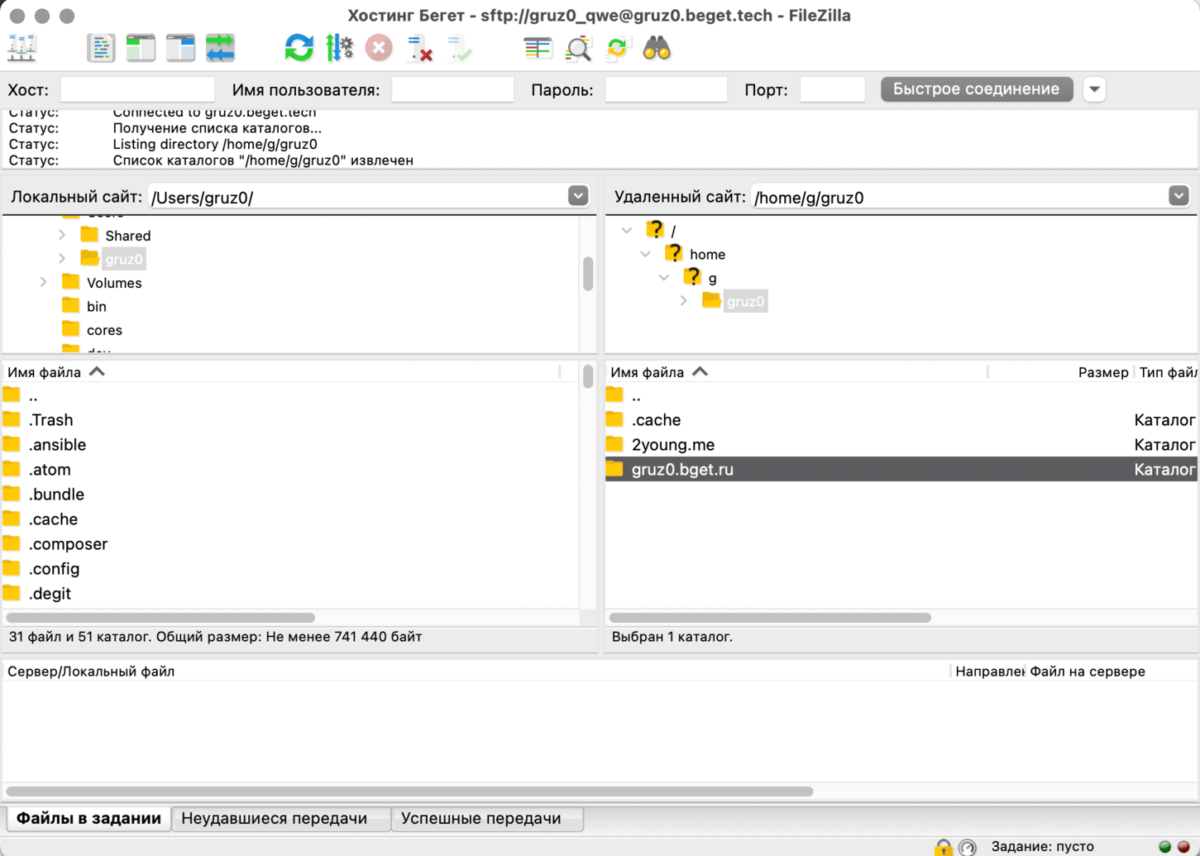
Task: Toggle transfer queue display icon
Action: (220, 47)
